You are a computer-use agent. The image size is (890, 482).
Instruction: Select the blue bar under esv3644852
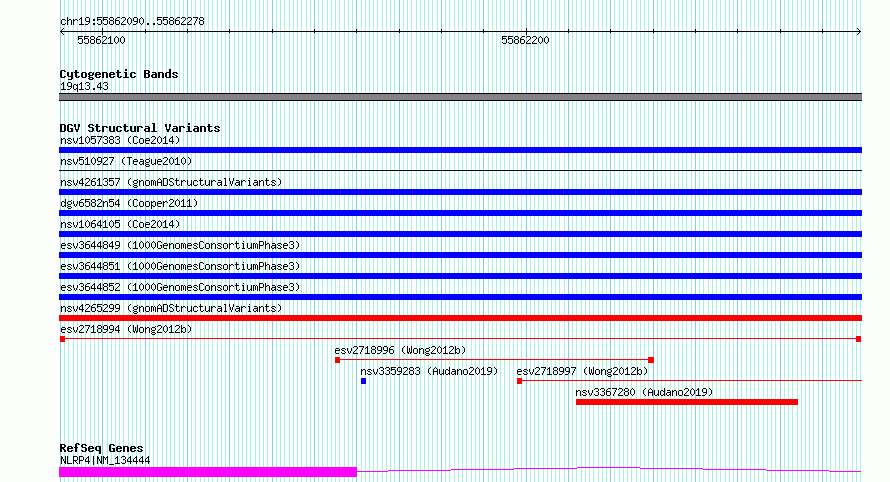coord(460,297)
